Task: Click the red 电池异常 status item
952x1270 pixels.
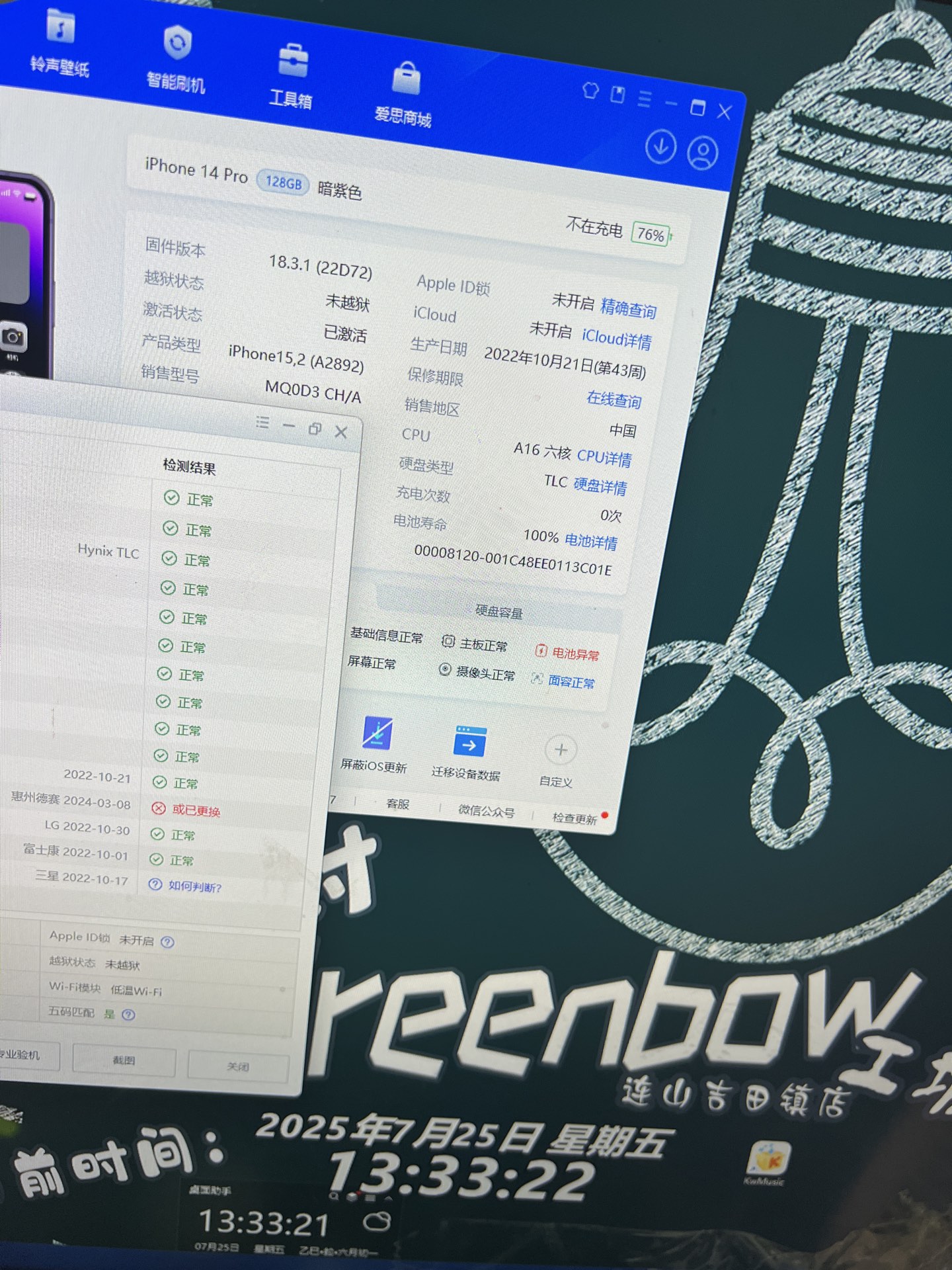Action: [x=567, y=653]
